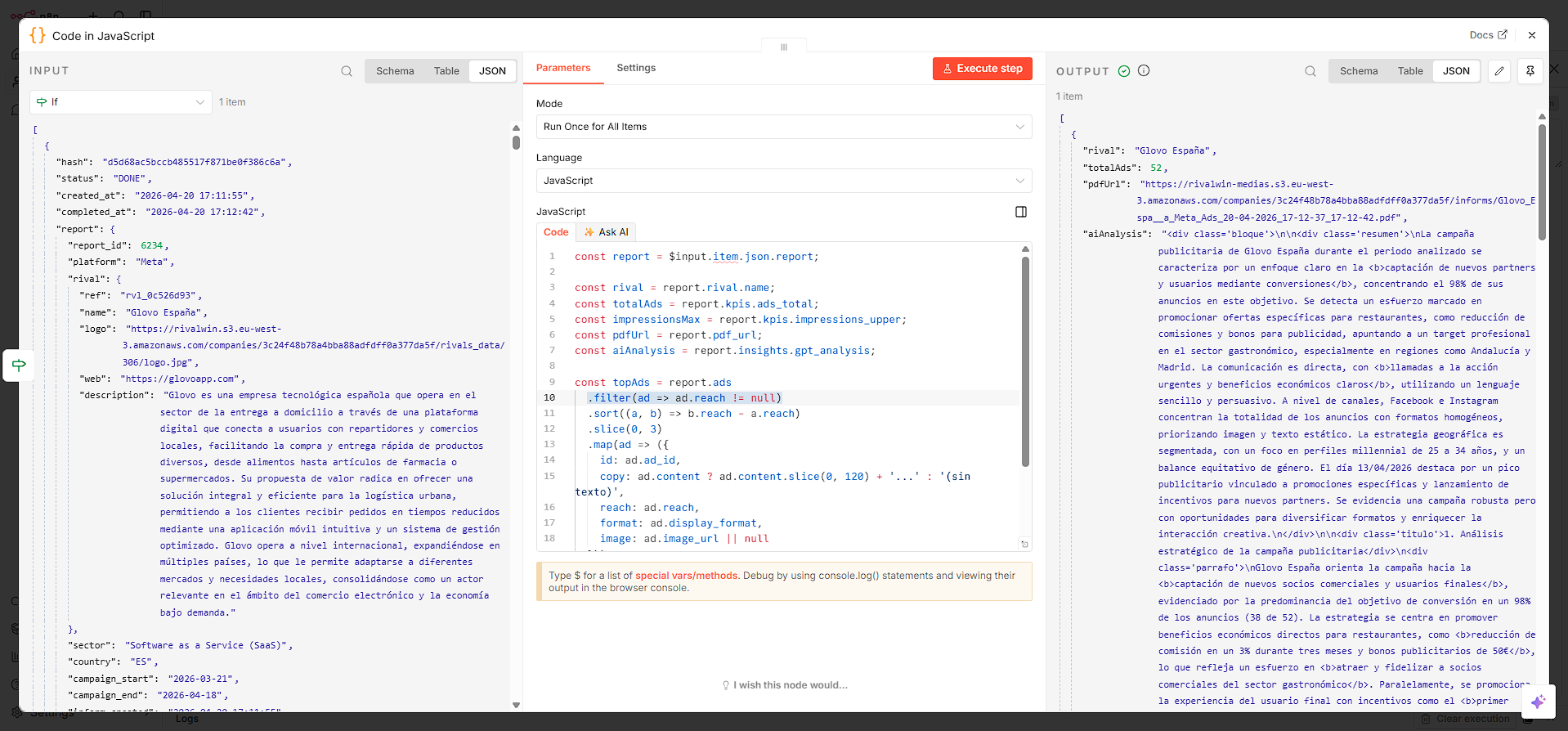Edit output with pencil icon
Viewport: 1568px width, 731px height.
pos(1499,71)
